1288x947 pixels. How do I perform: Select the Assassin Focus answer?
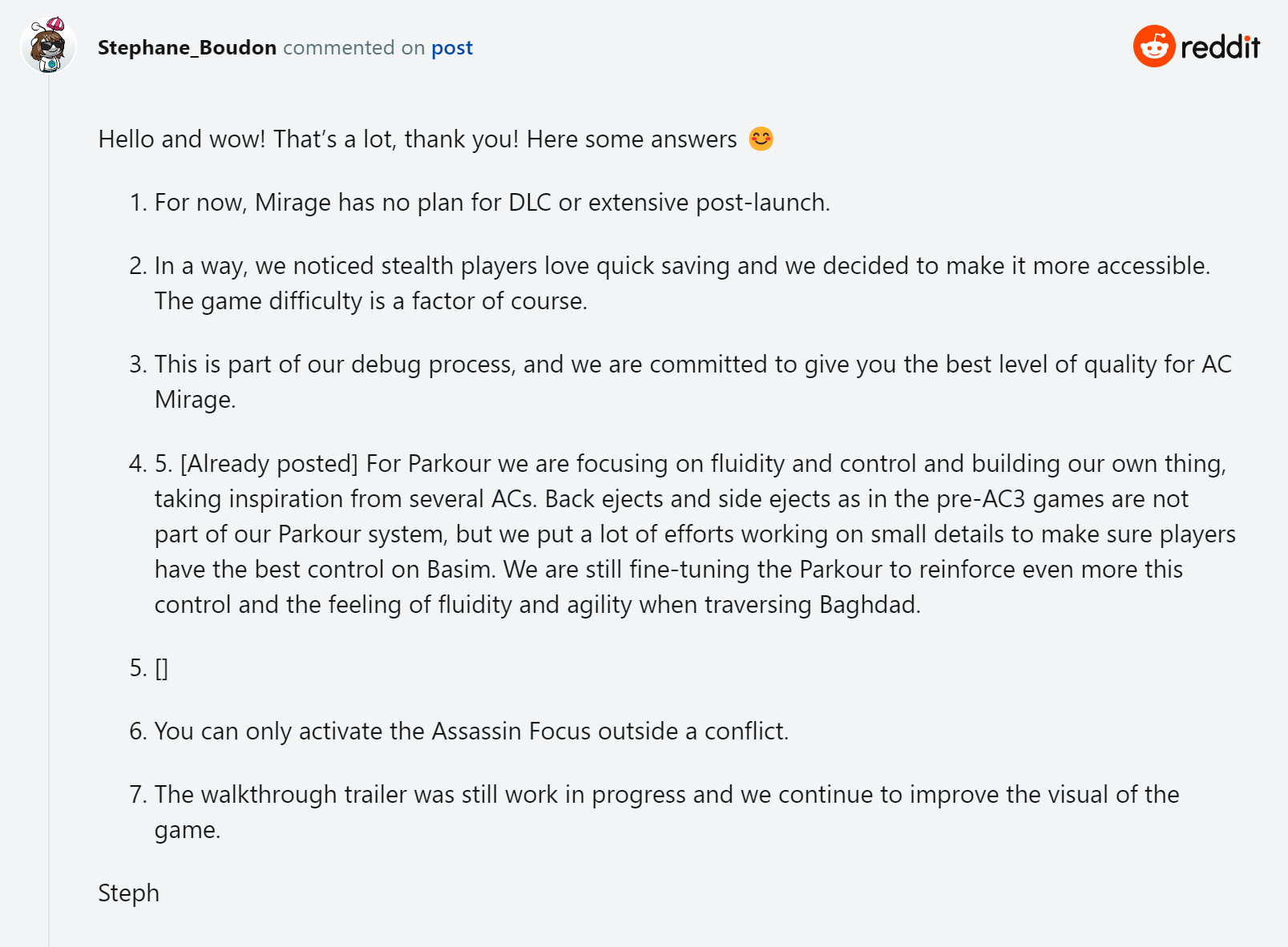click(x=471, y=731)
